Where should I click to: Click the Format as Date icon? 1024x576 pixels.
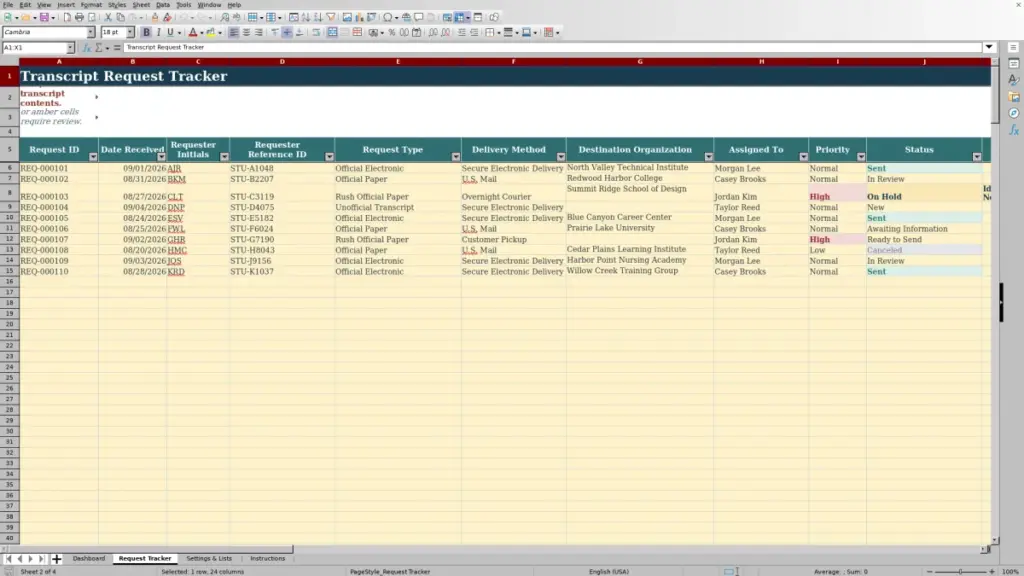click(x=417, y=32)
